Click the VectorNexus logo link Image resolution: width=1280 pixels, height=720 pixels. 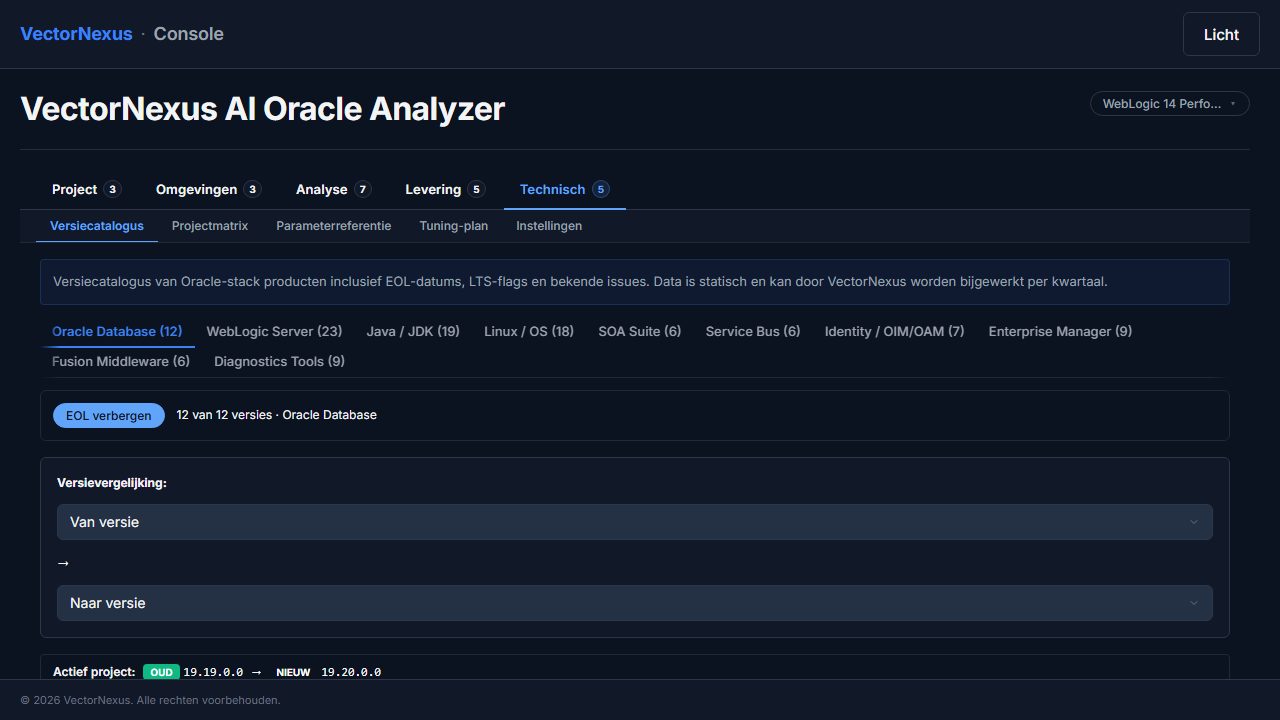coord(76,34)
